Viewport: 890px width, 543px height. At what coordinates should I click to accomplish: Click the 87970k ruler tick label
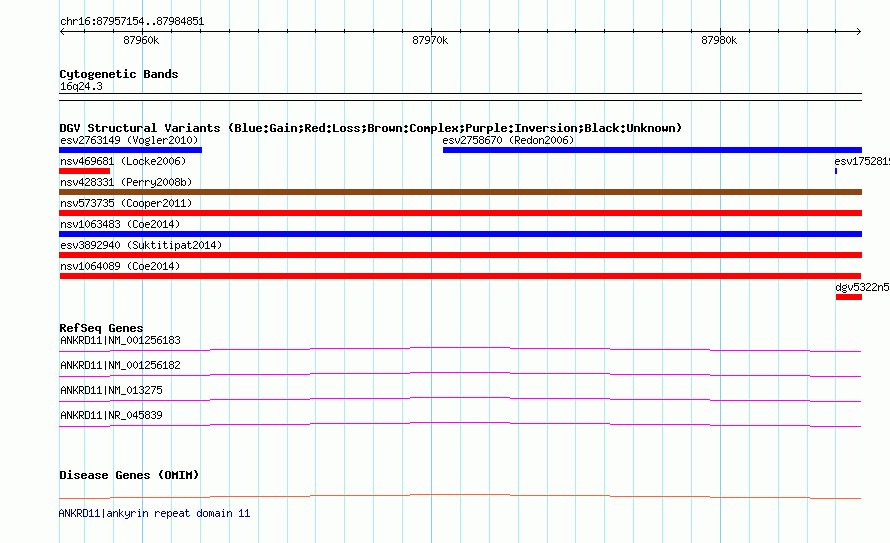point(430,40)
